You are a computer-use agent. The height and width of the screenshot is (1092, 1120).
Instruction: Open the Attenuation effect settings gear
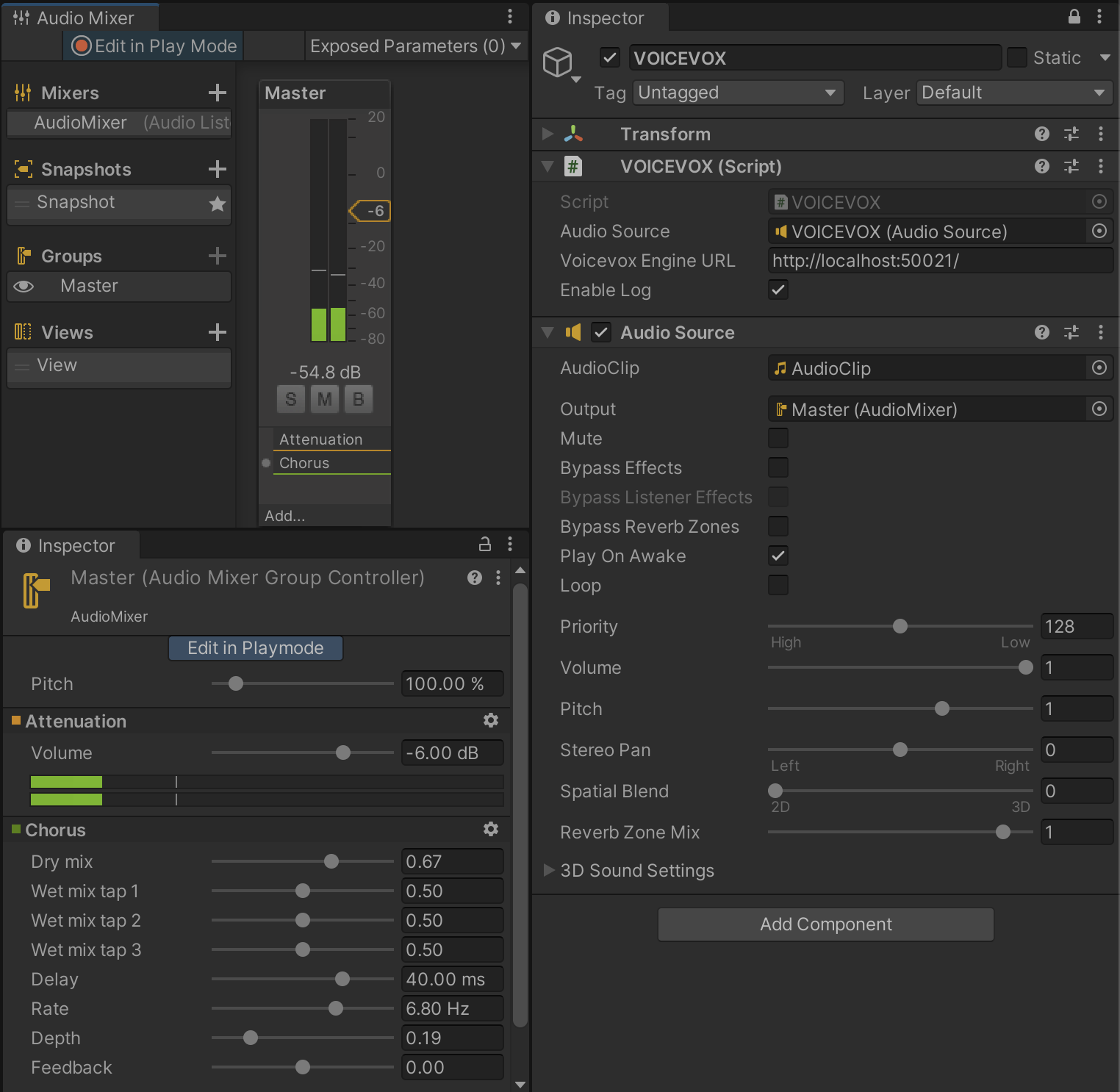(491, 721)
